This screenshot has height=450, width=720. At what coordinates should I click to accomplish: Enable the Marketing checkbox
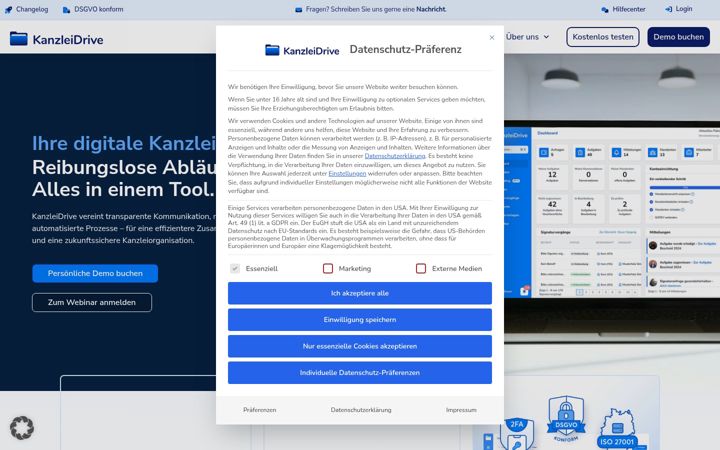pos(328,269)
